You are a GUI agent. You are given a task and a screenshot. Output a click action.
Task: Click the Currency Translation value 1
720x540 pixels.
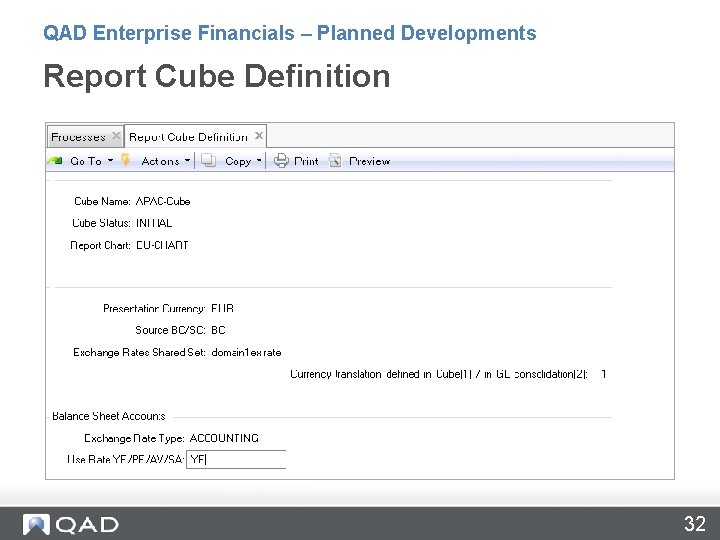pyautogui.click(x=604, y=374)
